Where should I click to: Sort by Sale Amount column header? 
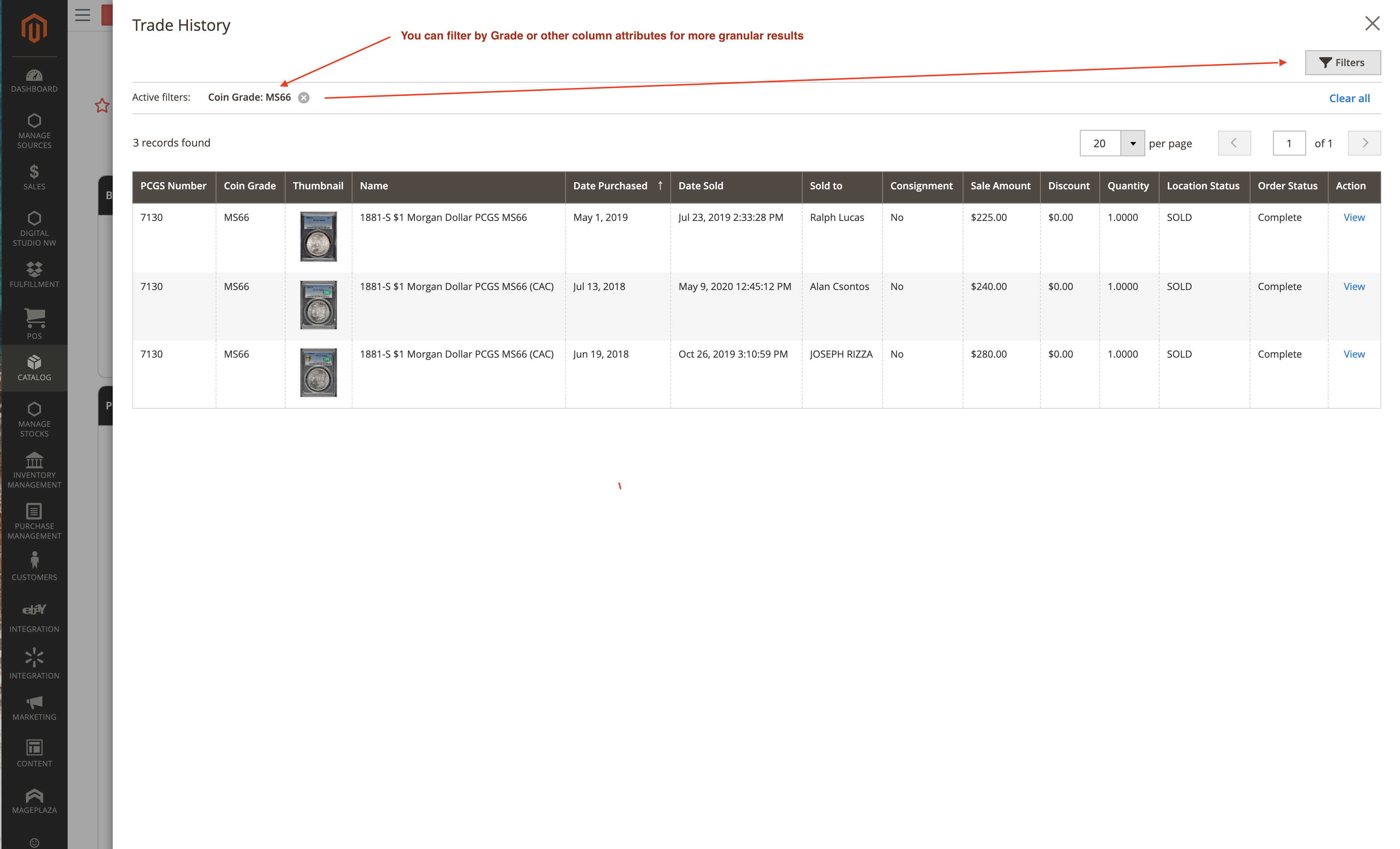1000,186
